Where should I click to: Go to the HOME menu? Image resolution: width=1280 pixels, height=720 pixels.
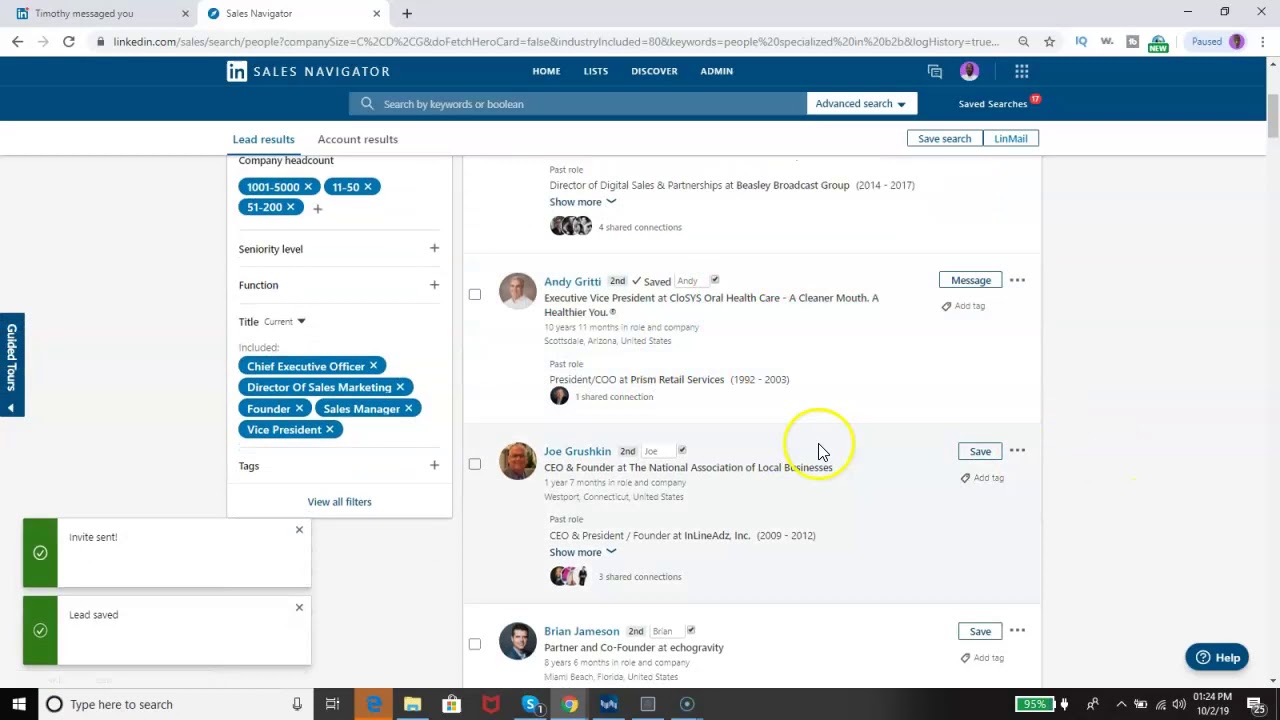point(546,71)
